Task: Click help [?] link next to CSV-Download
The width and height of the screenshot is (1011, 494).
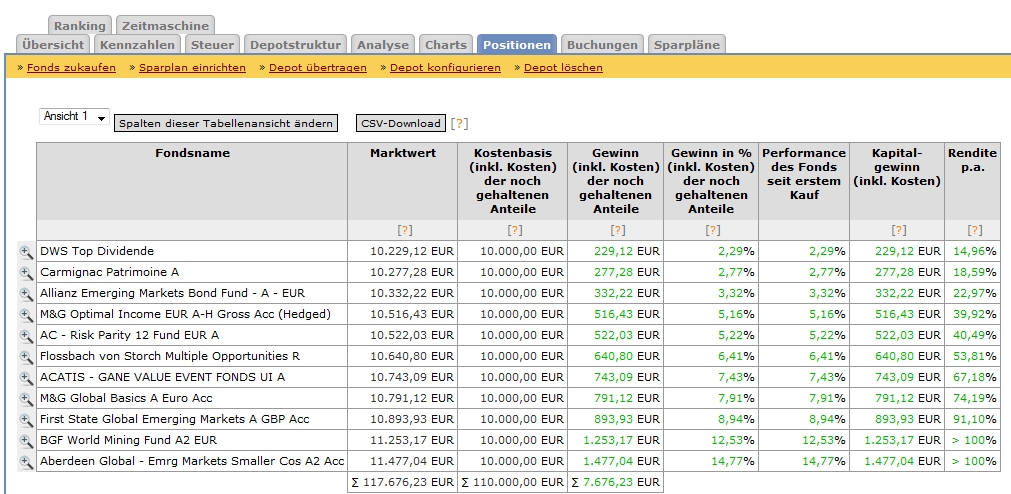Action: tap(459, 124)
